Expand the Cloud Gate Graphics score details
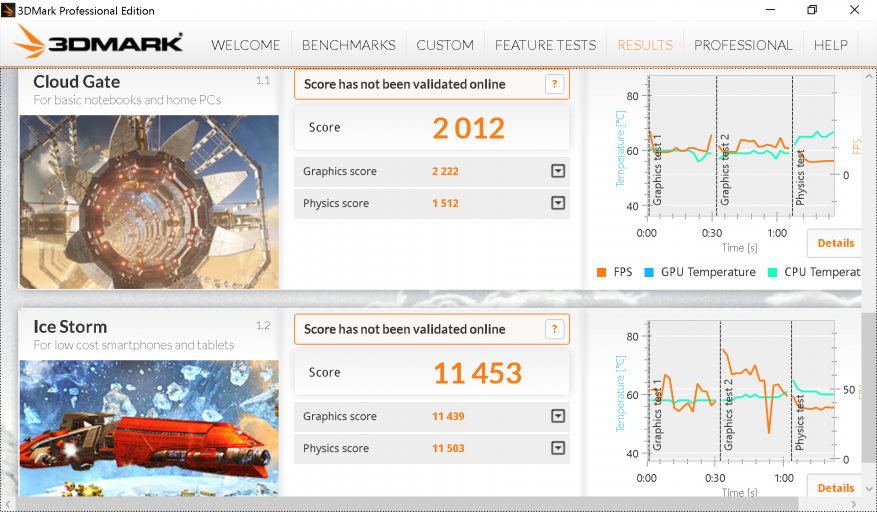The image size is (877, 512). [x=558, y=171]
